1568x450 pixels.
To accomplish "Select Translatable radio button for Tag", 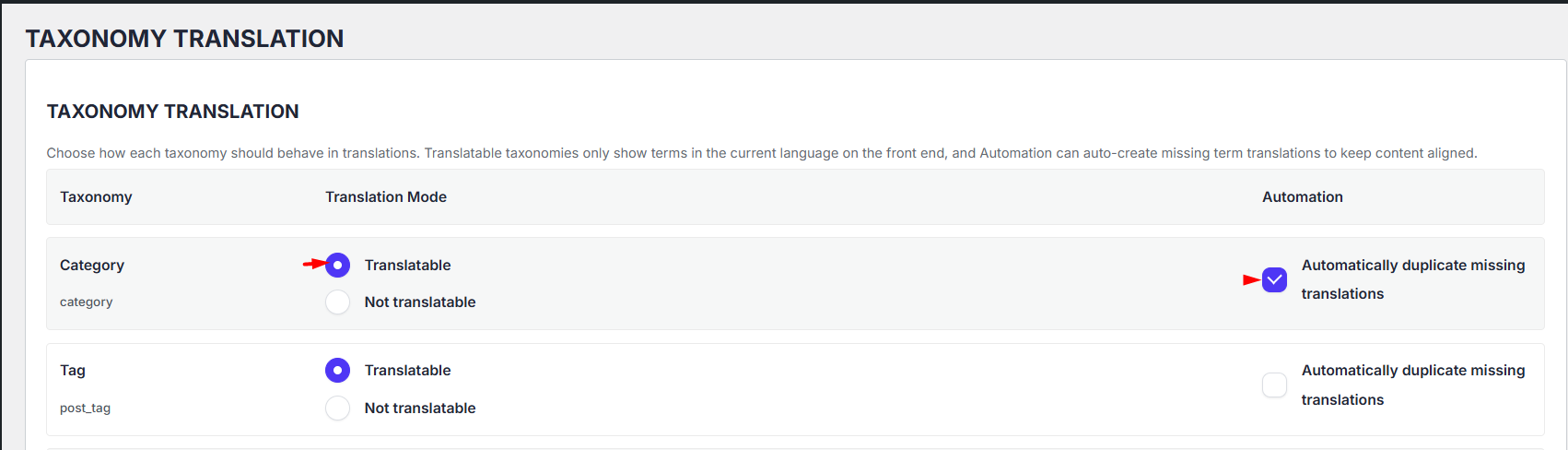I will (x=337, y=370).
